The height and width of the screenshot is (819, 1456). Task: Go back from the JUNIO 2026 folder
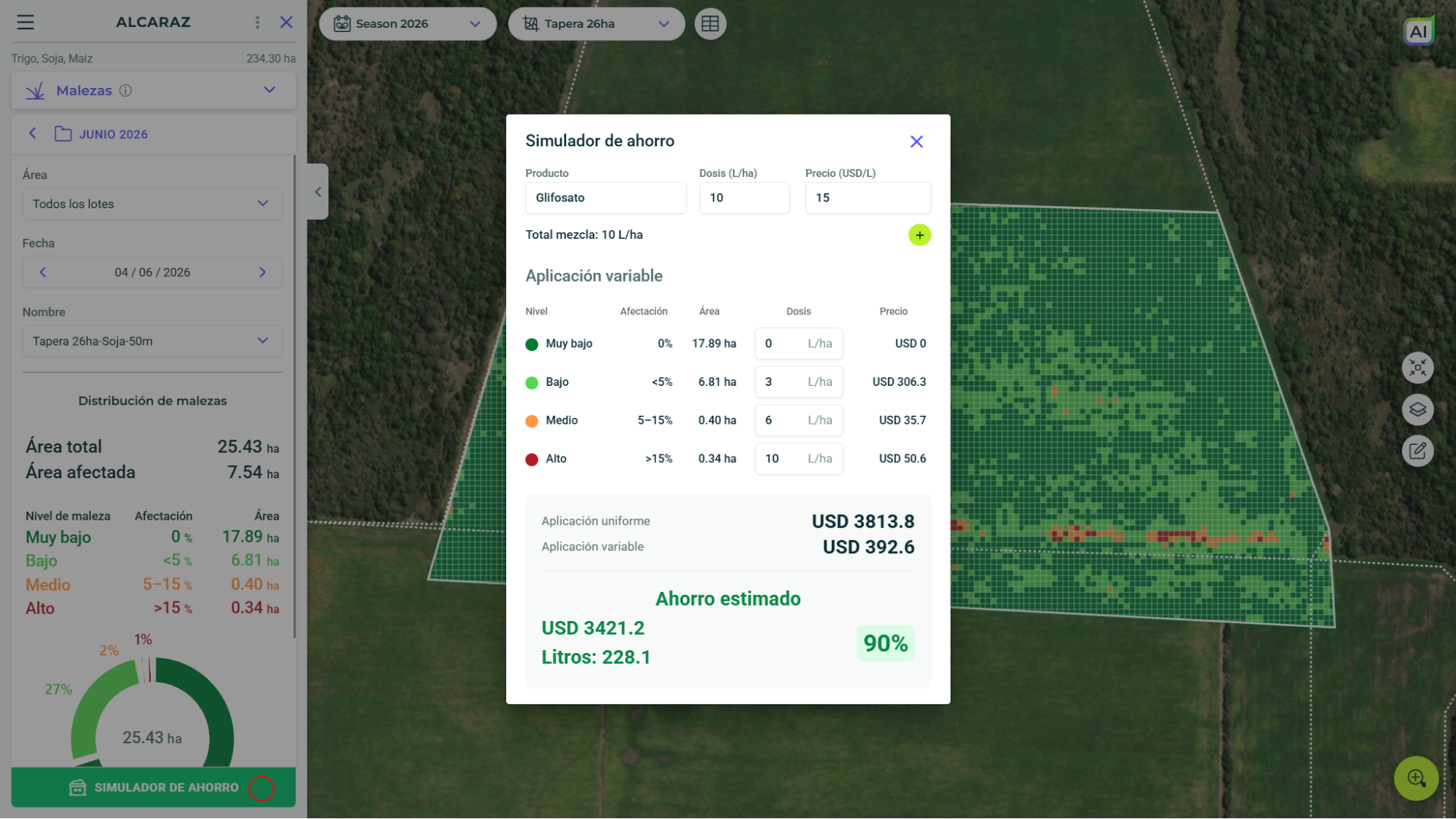point(33,134)
